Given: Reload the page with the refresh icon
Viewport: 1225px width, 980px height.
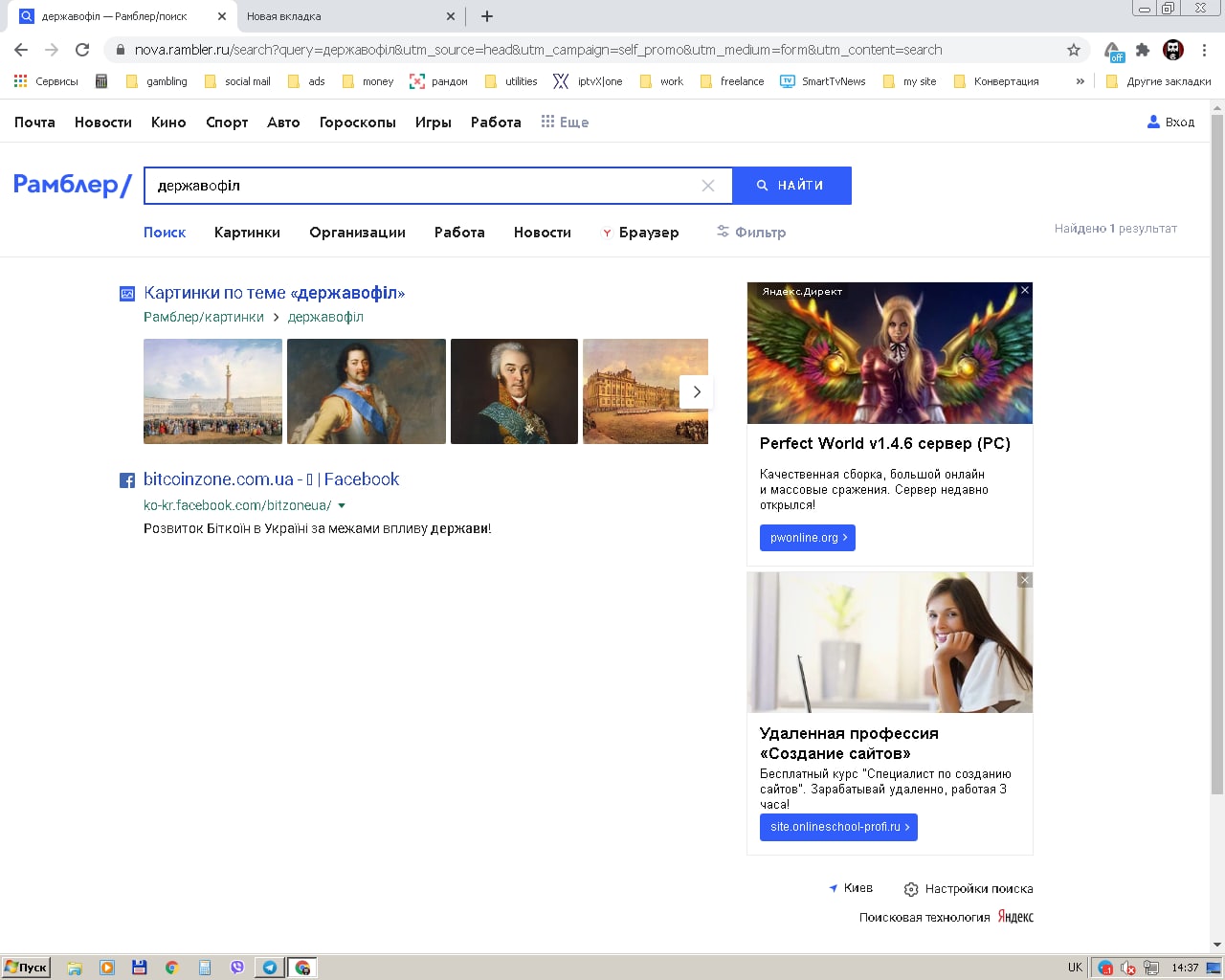Looking at the screenshot, I should [x=82, y=50].
